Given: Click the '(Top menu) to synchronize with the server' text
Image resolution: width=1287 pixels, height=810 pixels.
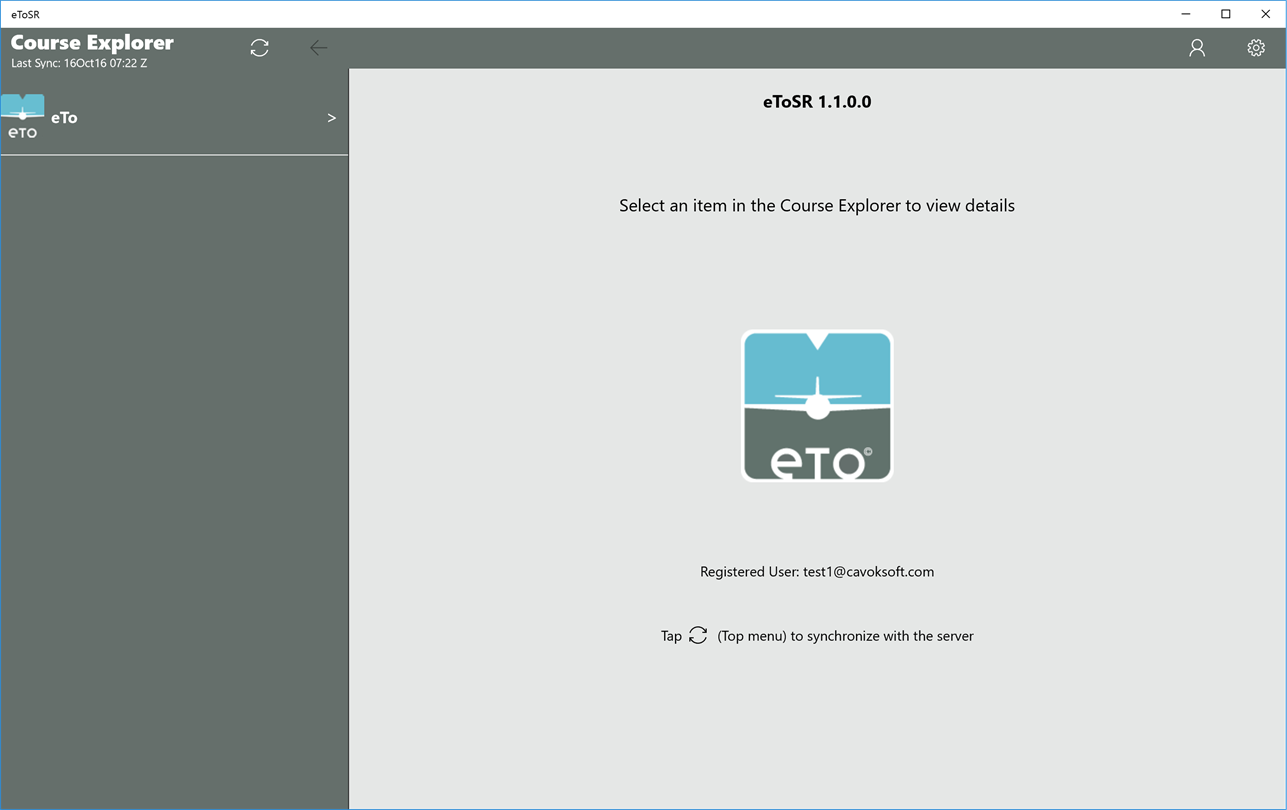Looking at the screenshot, I should tap(845, 636).
